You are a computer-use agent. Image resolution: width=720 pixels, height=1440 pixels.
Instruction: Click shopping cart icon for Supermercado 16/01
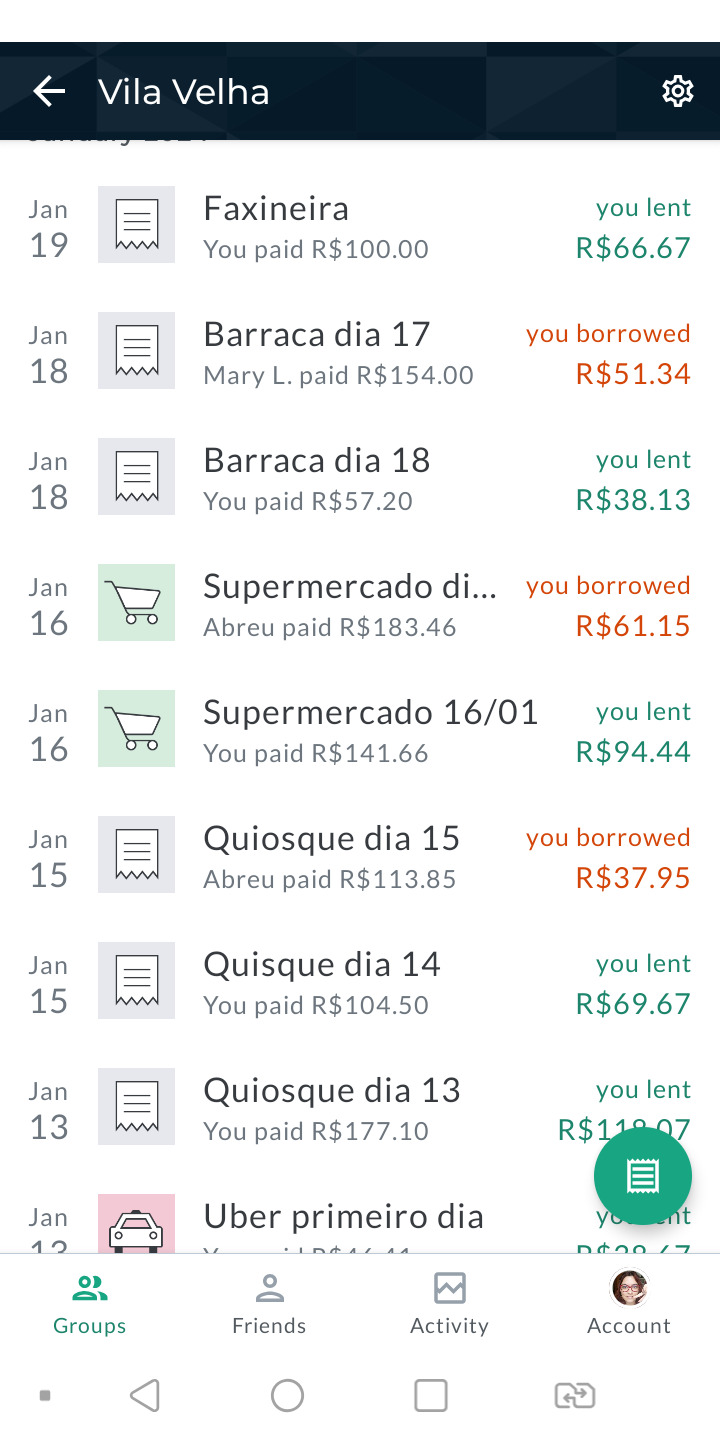tap(136, 728)
